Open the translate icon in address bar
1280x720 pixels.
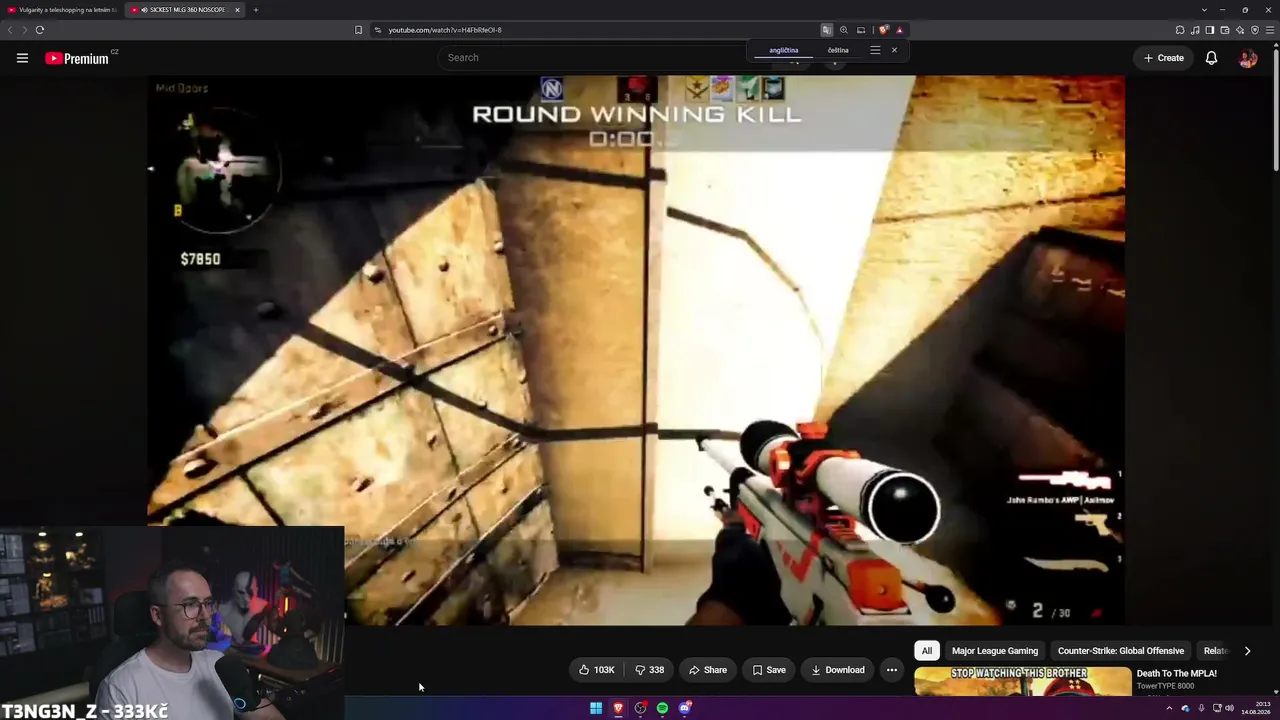coord(826,30)
